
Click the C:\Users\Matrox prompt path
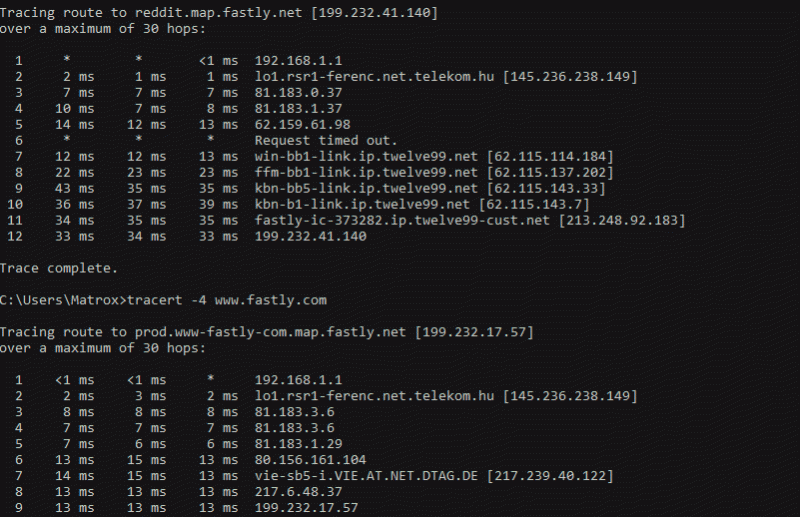tap(60, 300)
